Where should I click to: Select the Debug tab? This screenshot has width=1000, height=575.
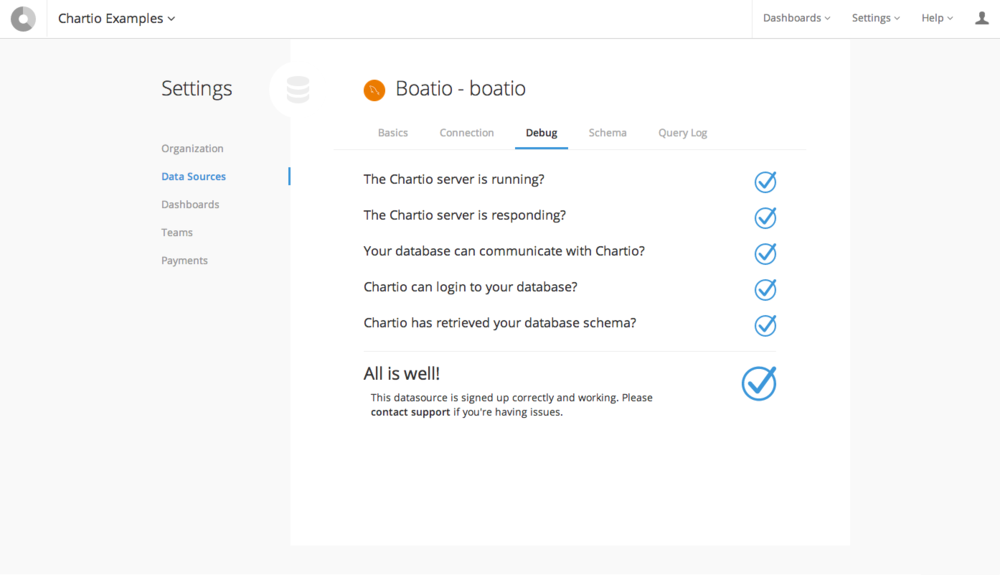[x=541, y=133]
